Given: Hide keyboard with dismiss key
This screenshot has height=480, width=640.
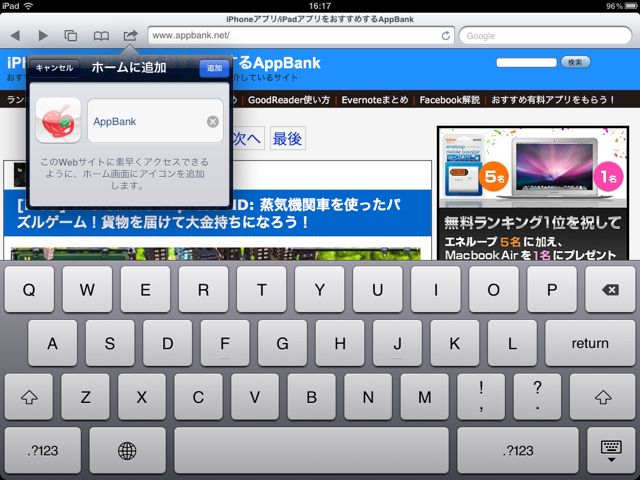Looking at the screenshot, I should coord(611,451).
